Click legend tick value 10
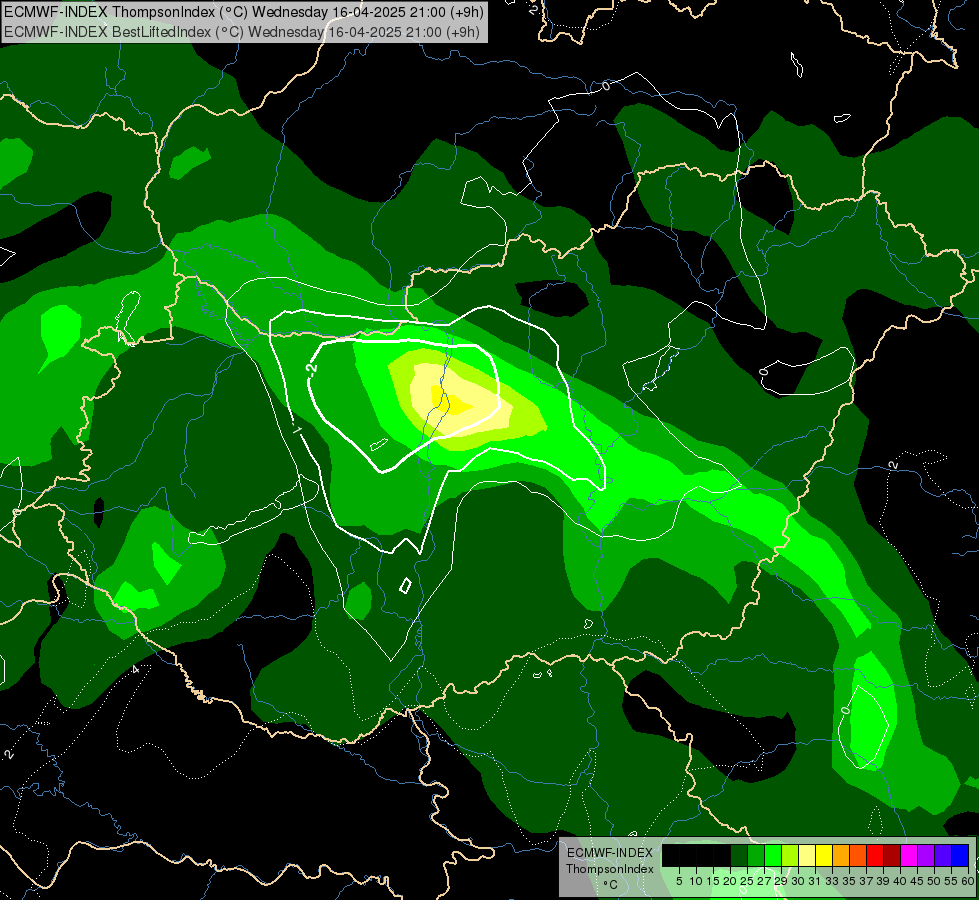Viewport: 979px width, 900px height. [x=696, y=881]
